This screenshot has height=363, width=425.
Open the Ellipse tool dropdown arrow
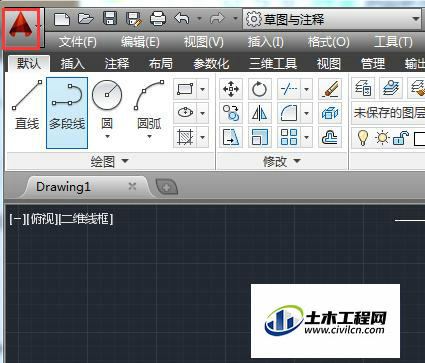(x=203, y=113)
